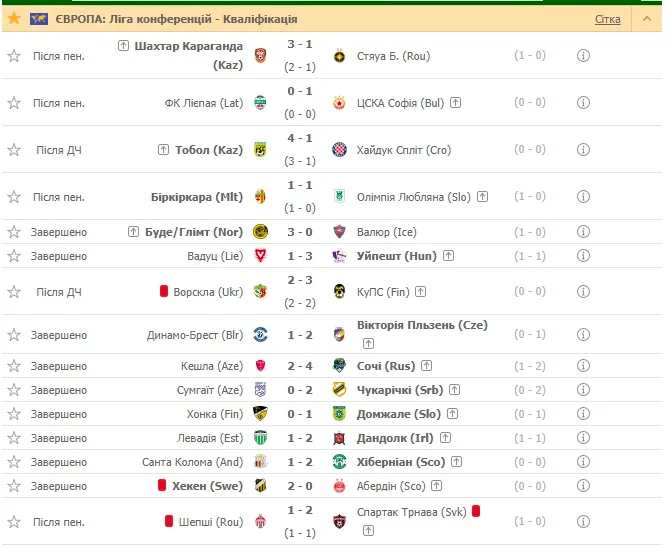The image size is (668, 548).
Task: Open info icon for Кешла vs Сочі
Action: coord(583,366)
